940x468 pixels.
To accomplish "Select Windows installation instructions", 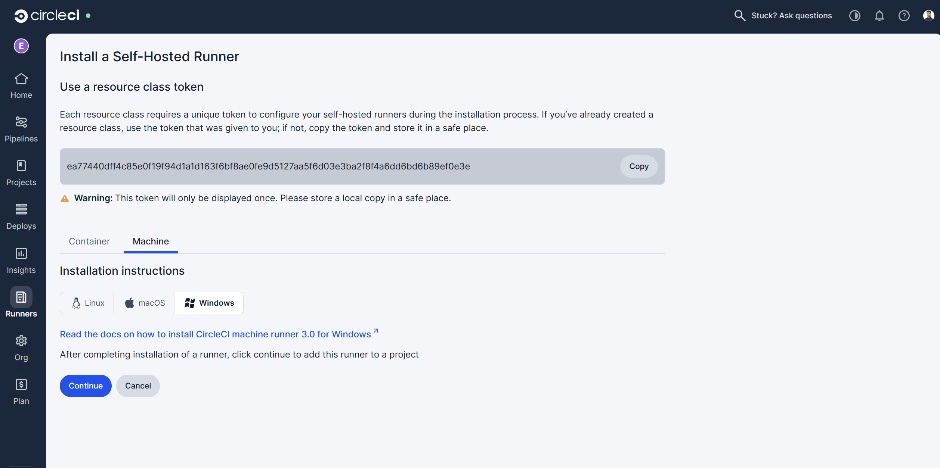I will tap(209, 303).
